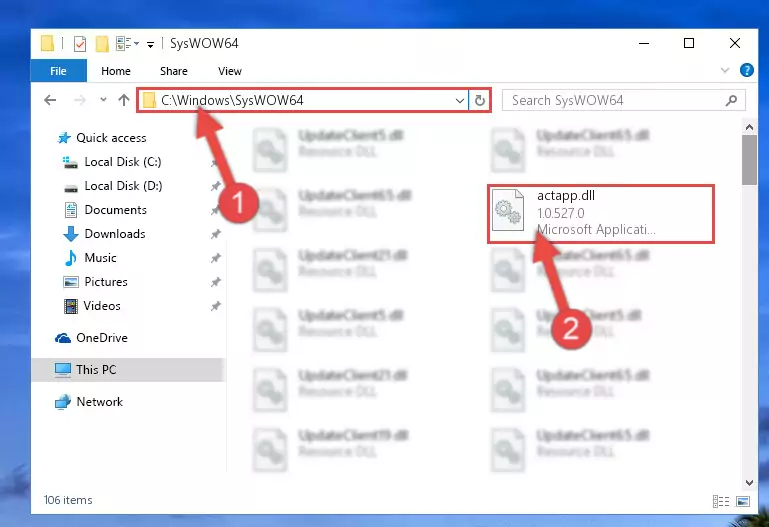769x527 pixels.
Task: Click the Properties quick access toolbar icon
Action: [x=80, y=44]
